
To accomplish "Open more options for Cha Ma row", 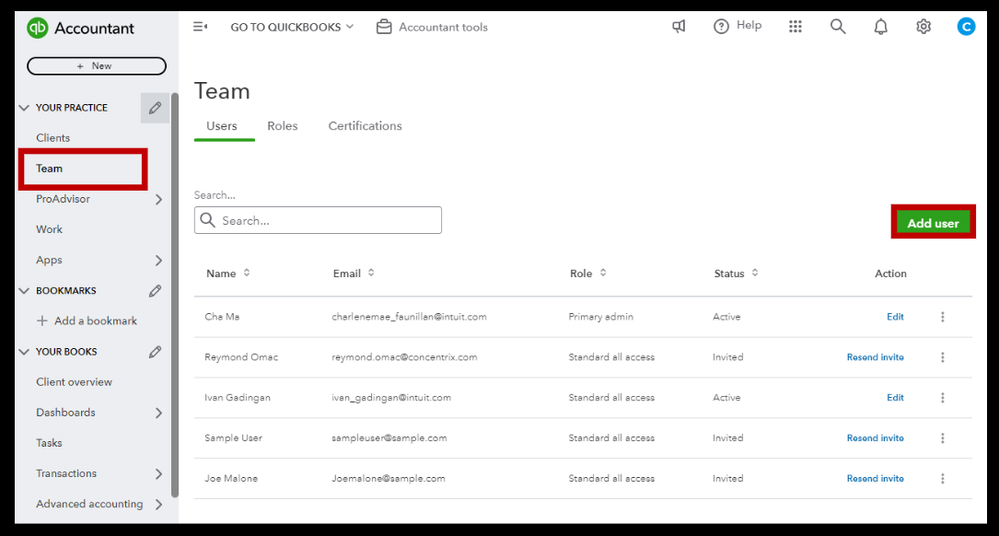I will click(x=942, y=317).
